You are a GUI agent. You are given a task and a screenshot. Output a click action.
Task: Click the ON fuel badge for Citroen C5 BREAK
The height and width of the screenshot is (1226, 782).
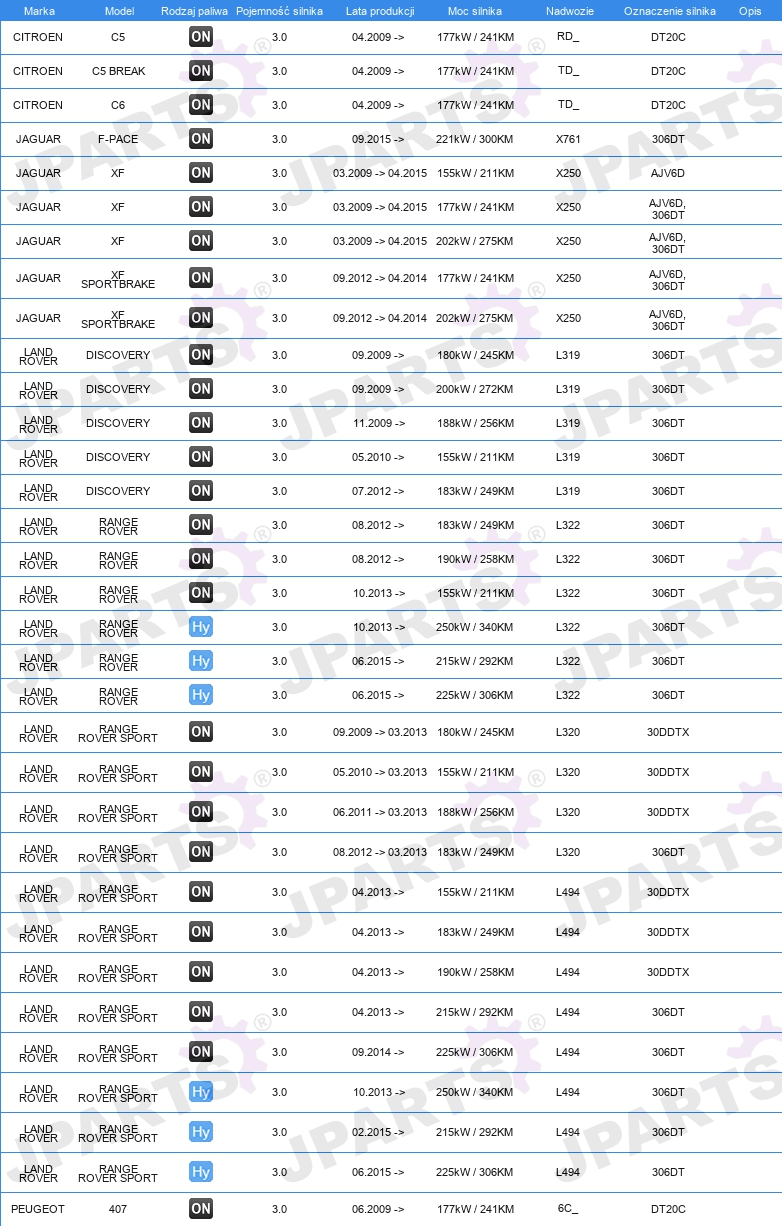click(x=201, y=71)
